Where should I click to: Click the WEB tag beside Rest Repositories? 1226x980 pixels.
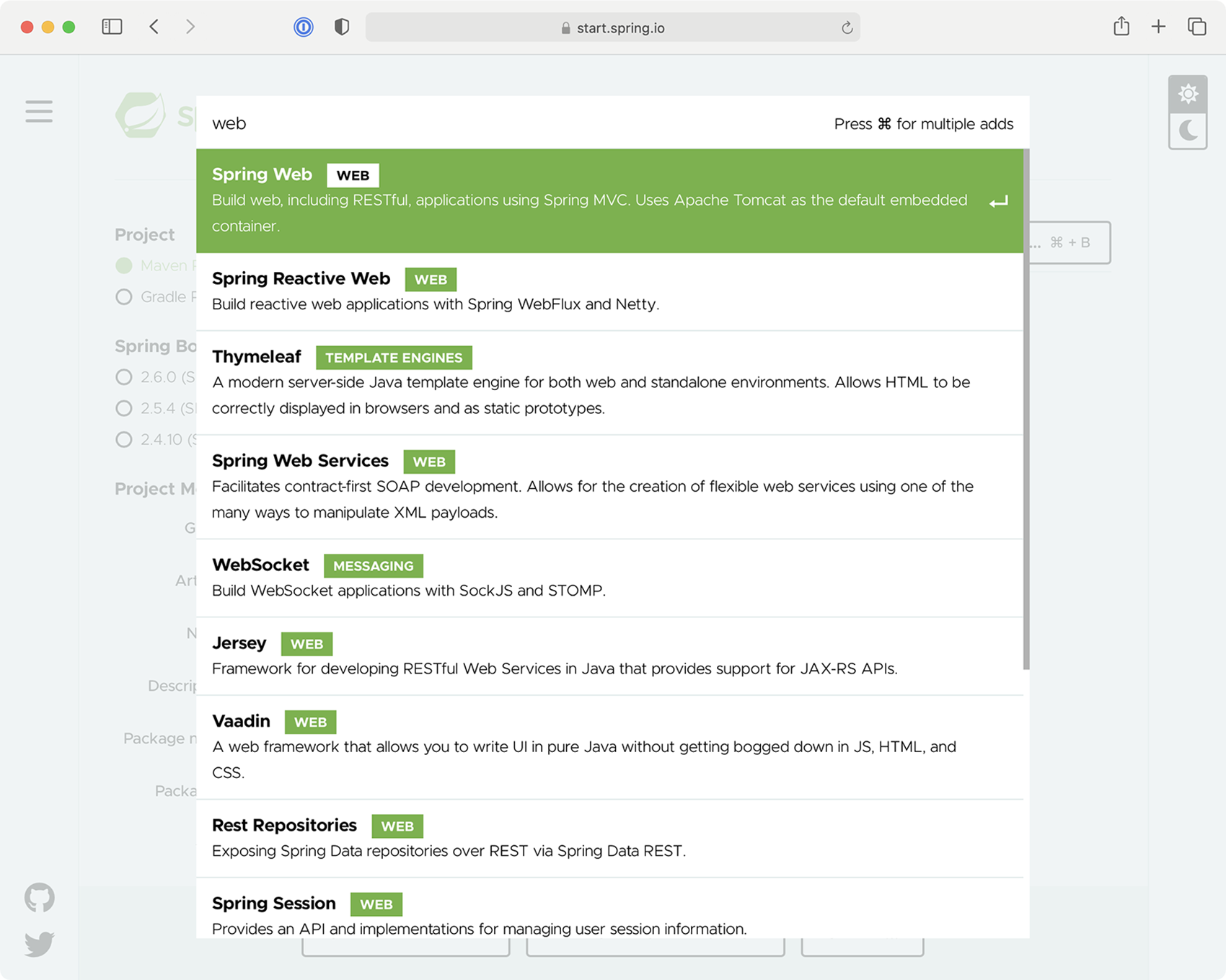397,826
